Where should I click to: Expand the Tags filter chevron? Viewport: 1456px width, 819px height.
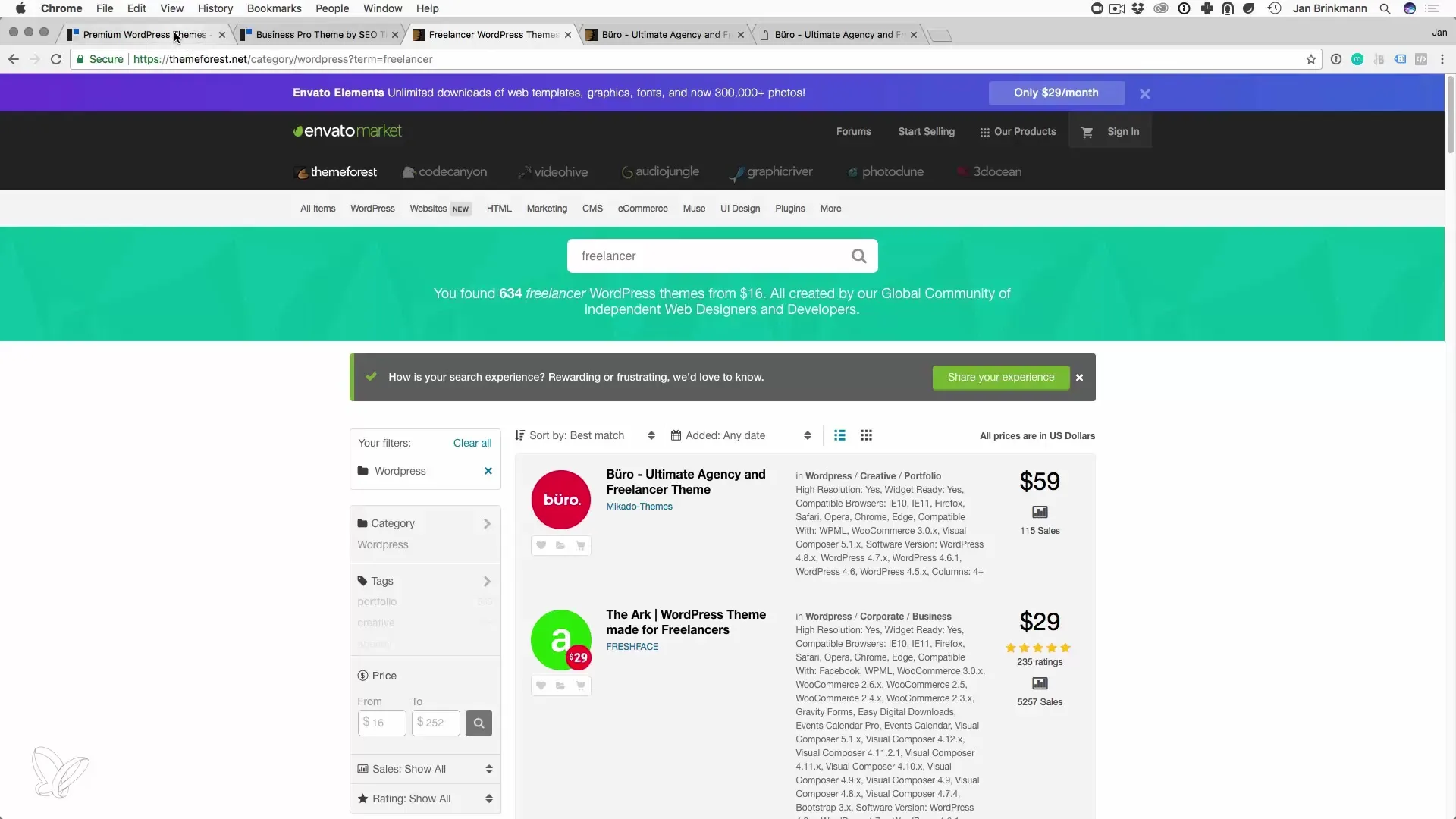tap(487, 582)
